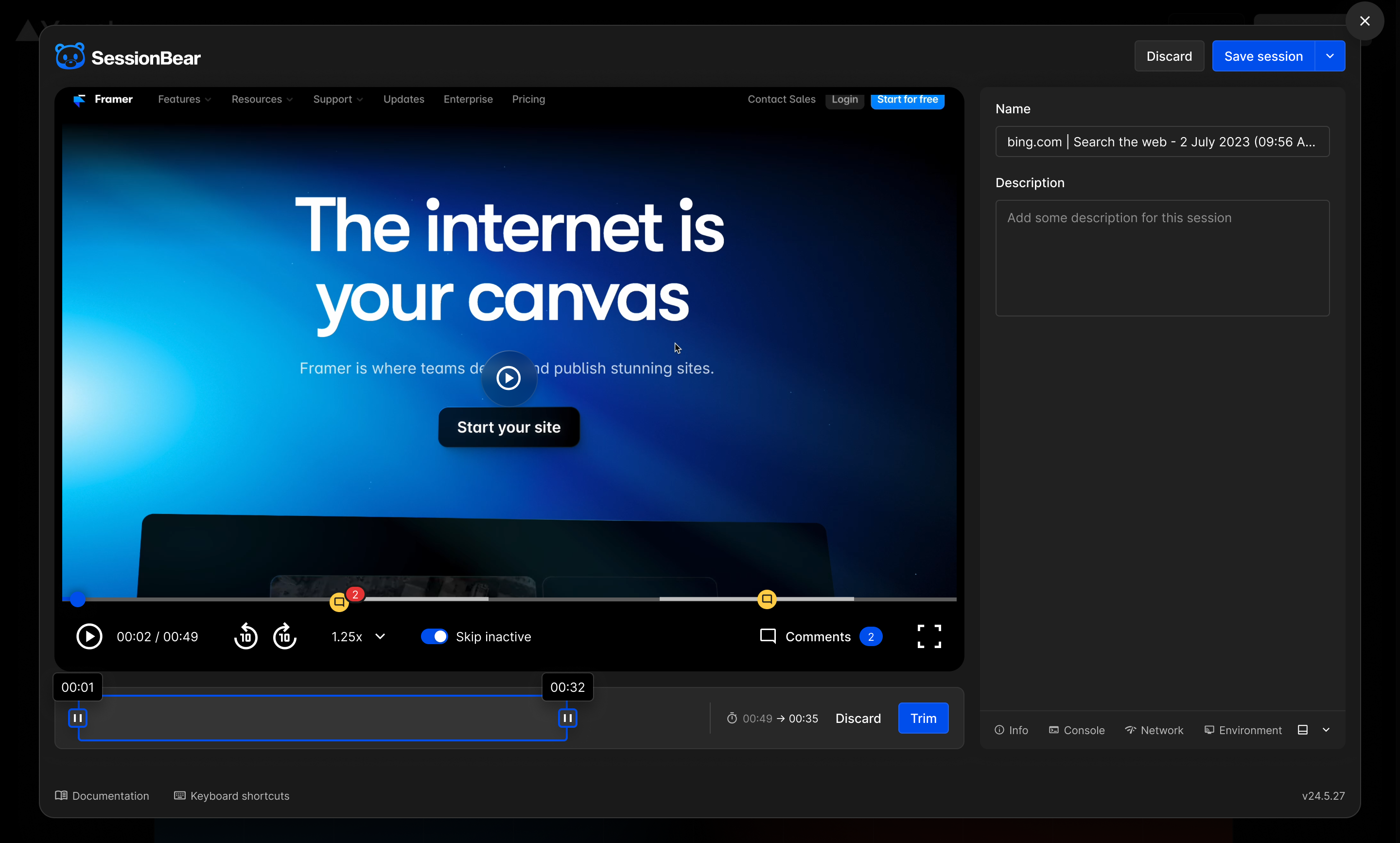1400x843 pixels.
Task: Click the v24.5.27 version label
Action: [1323, 796]
